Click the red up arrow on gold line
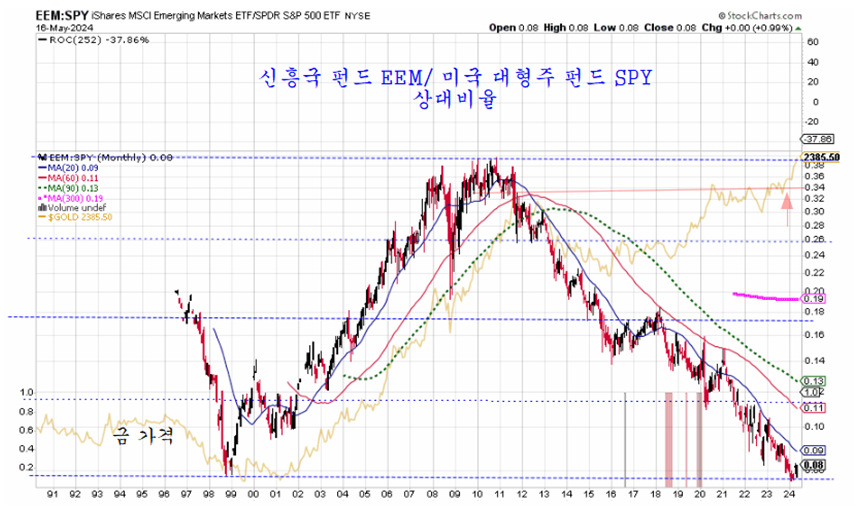Viewport: 857px width, 518px height. 788,201
